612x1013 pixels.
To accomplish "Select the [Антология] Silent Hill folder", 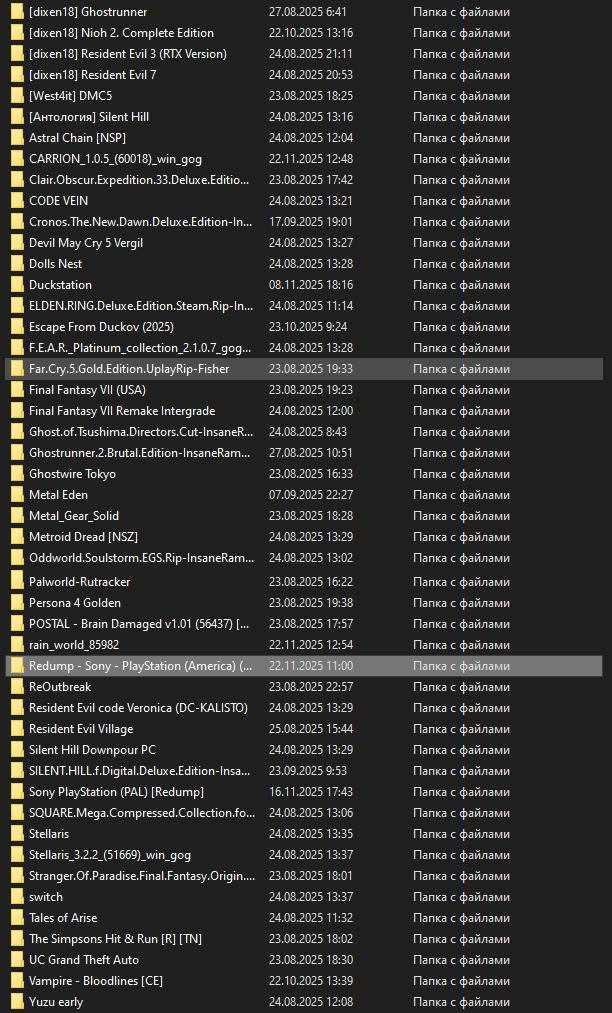I will pos(89,117).
